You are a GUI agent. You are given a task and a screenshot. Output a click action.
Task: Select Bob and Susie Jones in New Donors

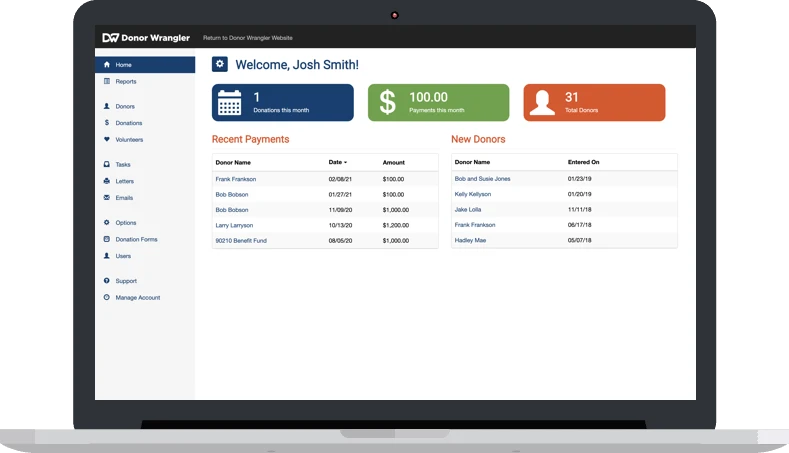[482, 179]
